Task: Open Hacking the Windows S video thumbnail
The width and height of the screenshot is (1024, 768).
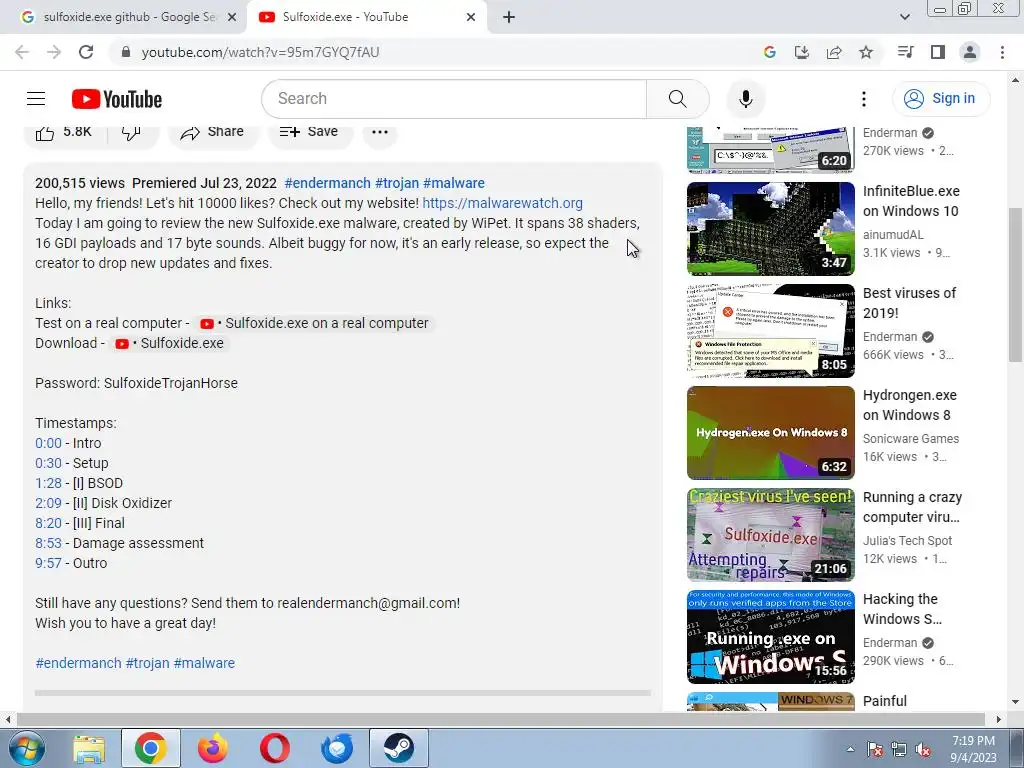Action: (771, 637)
